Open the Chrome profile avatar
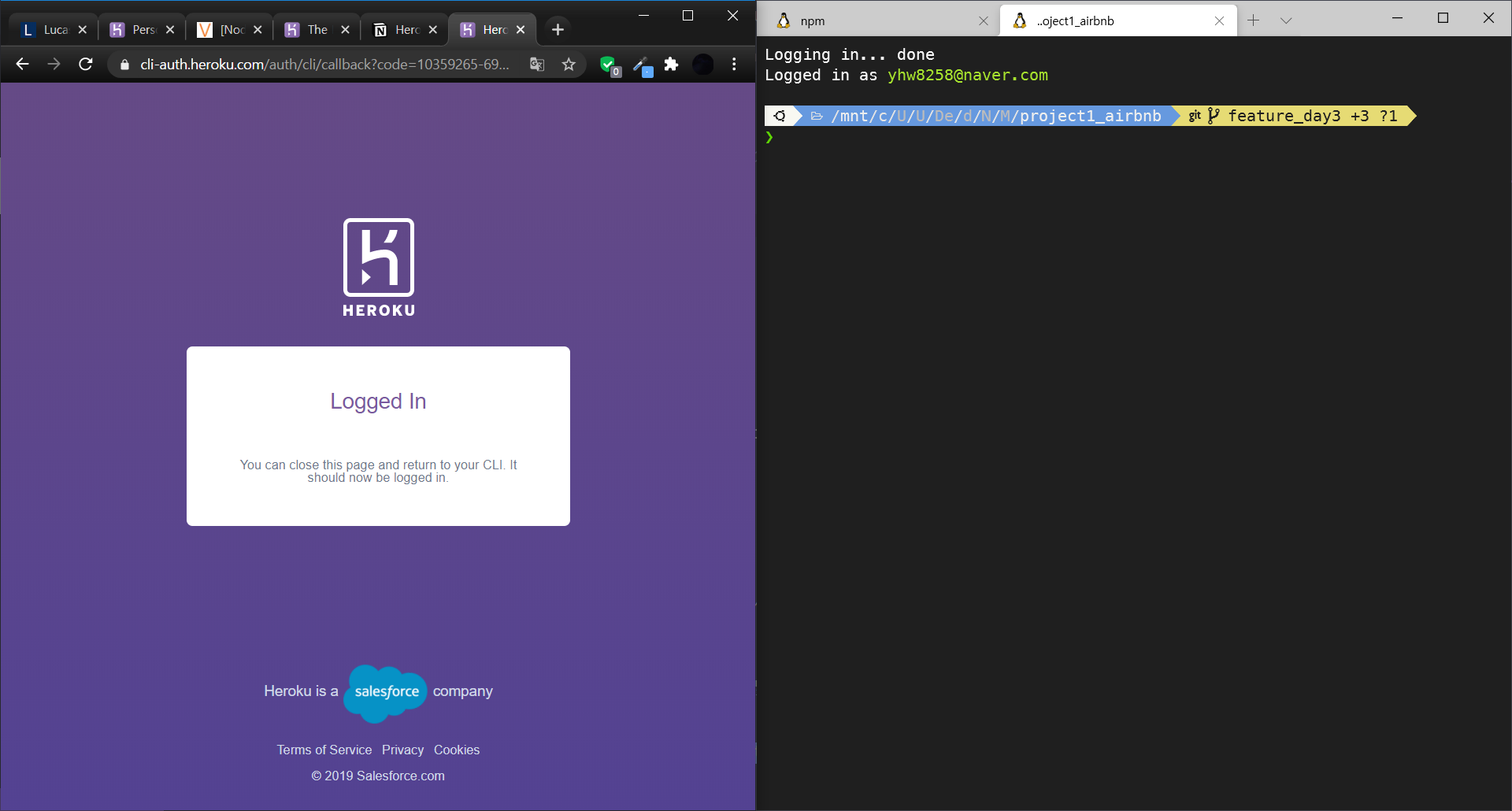 (703, 65)
